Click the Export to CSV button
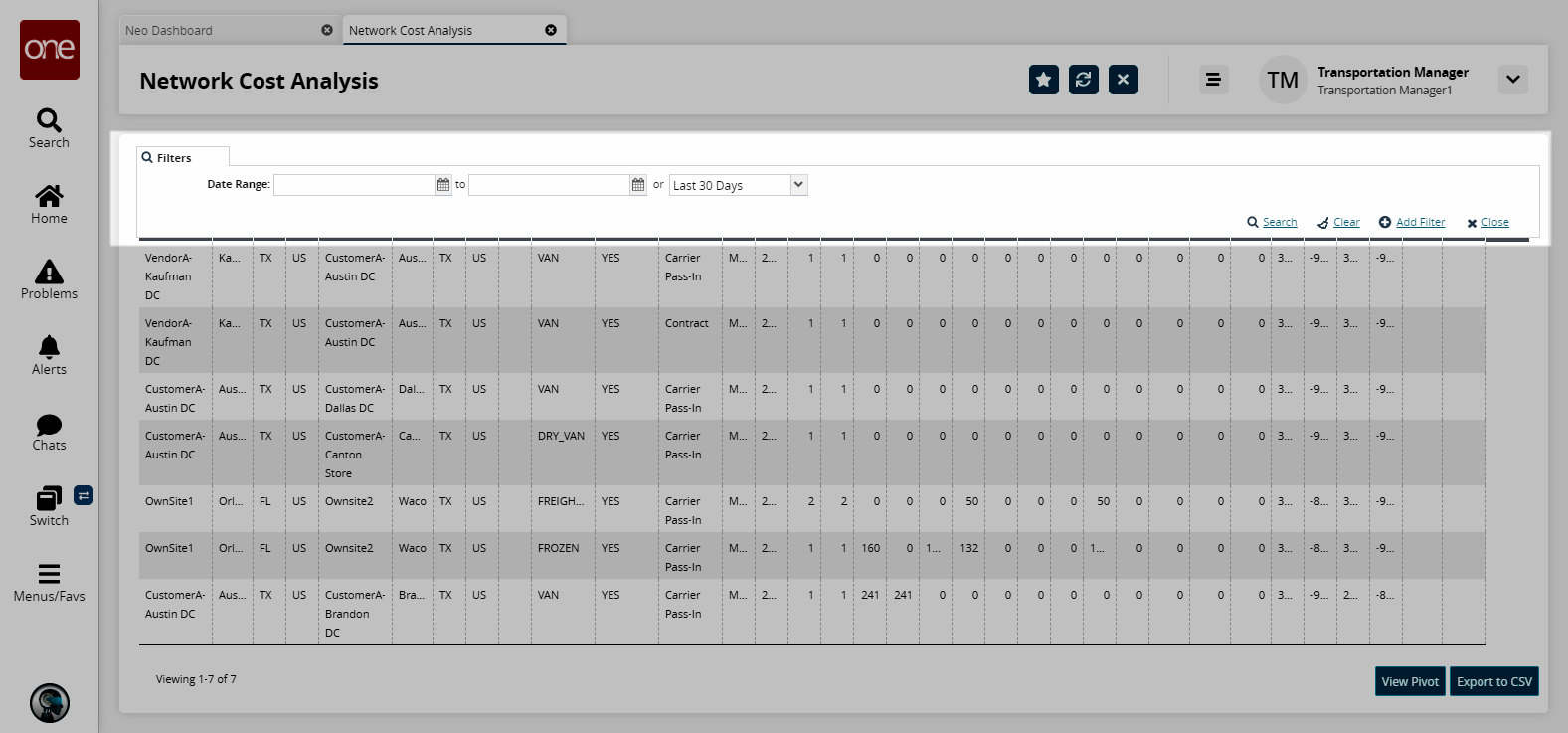The height and width of the screenshot is (733, 1568). point(1493,681)
